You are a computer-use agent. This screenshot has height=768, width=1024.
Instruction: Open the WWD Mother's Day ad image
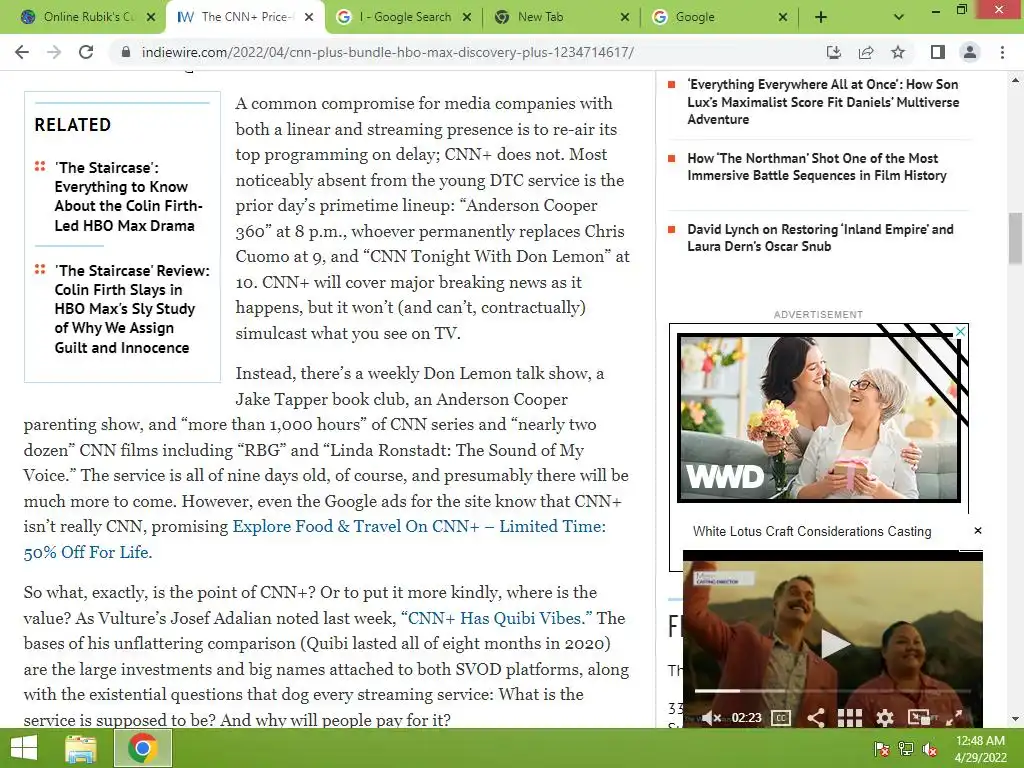(x=819, y=418)
